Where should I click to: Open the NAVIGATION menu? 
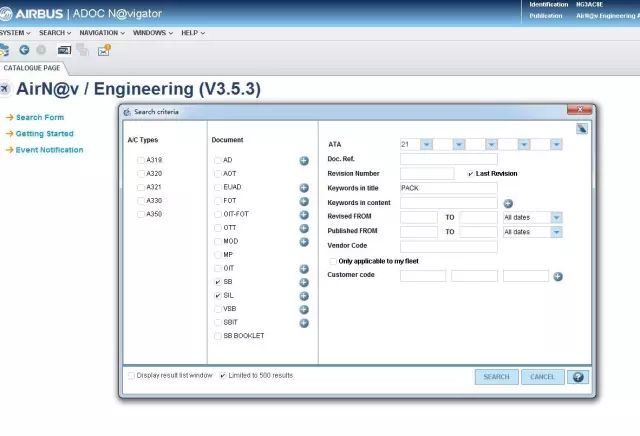point(102,33)
